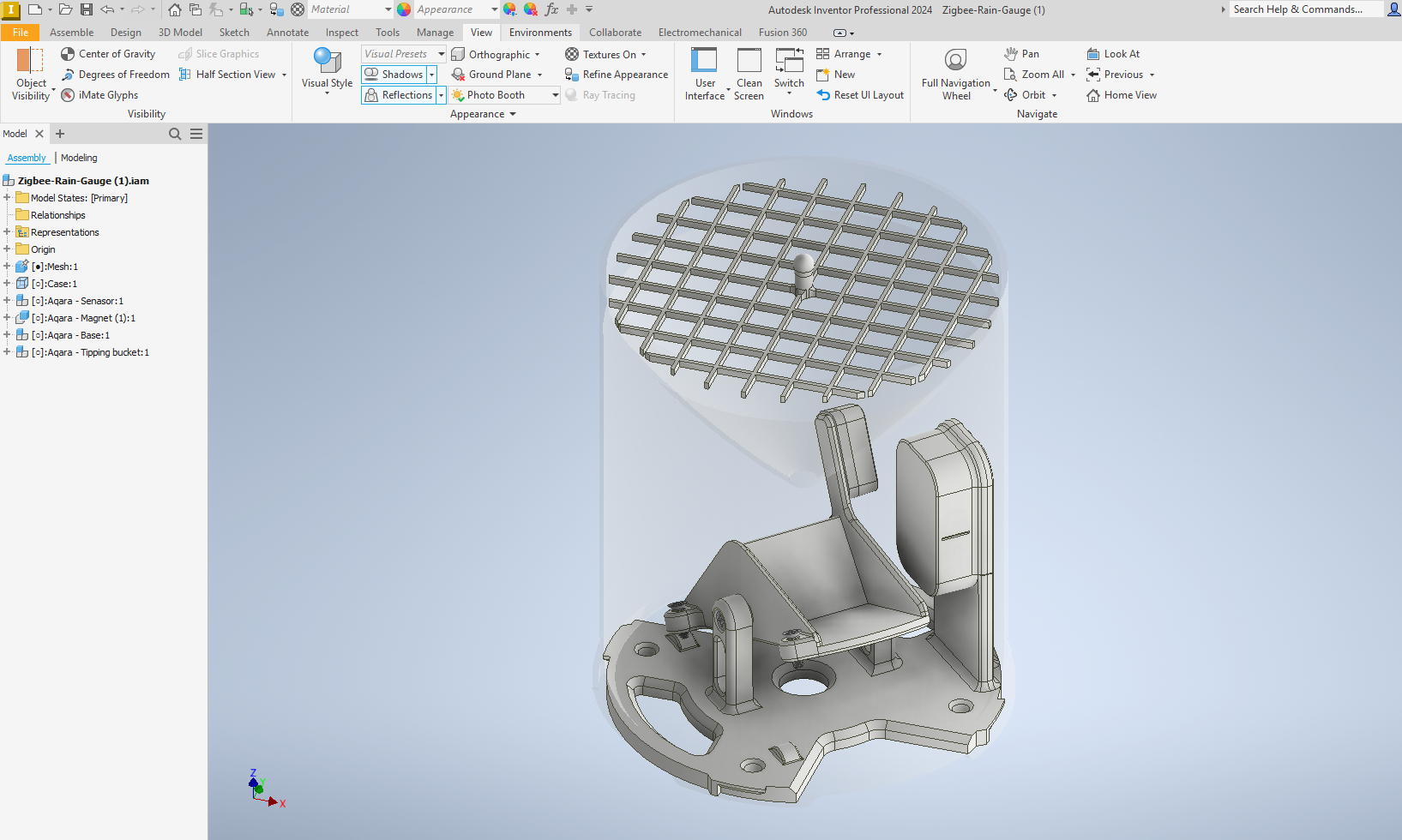
Task: Click Arrange windows
Action: point(844,54)
